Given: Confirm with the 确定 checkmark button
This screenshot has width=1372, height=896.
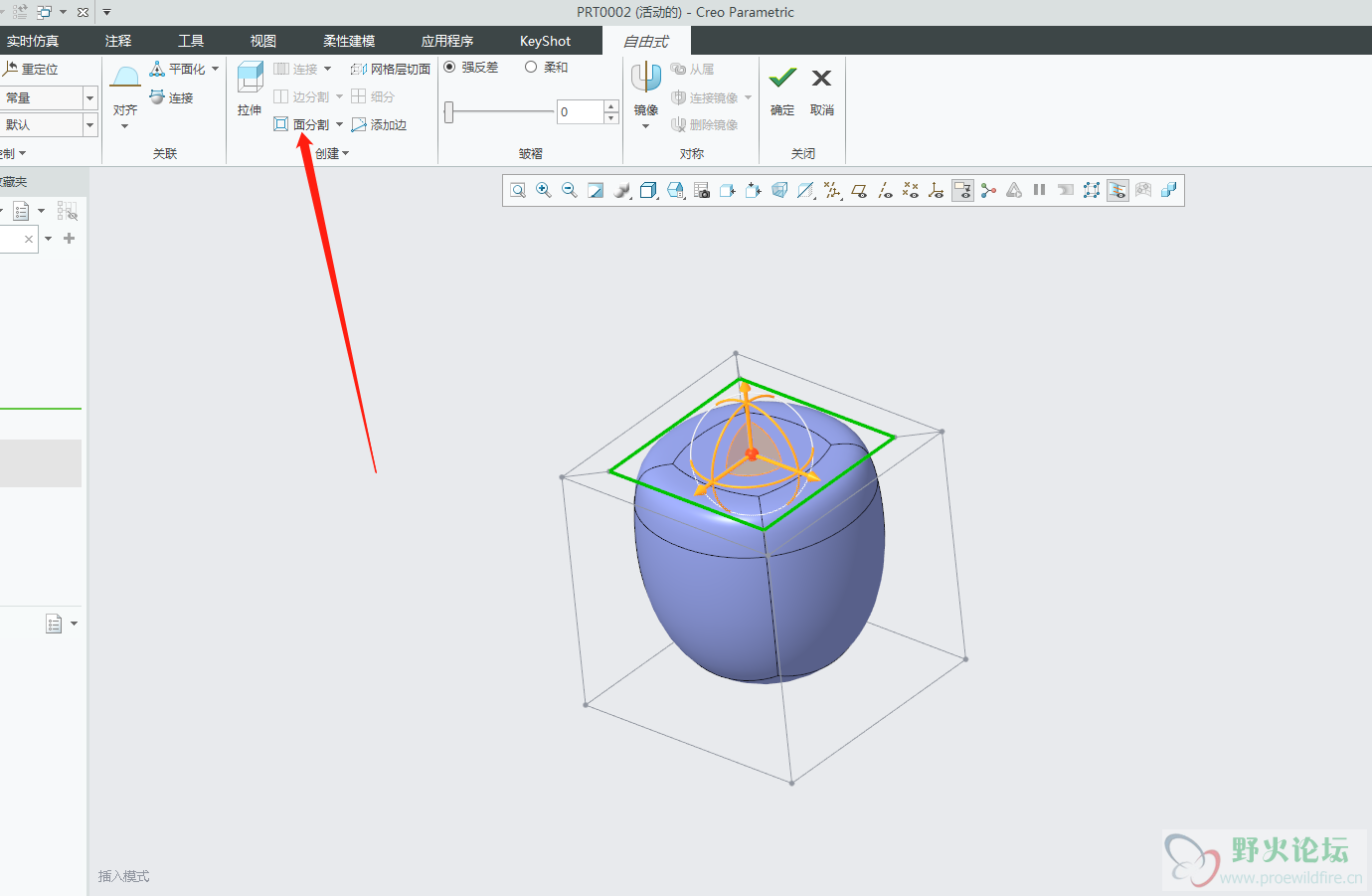Looking at the screenshot, I should 782,90.
